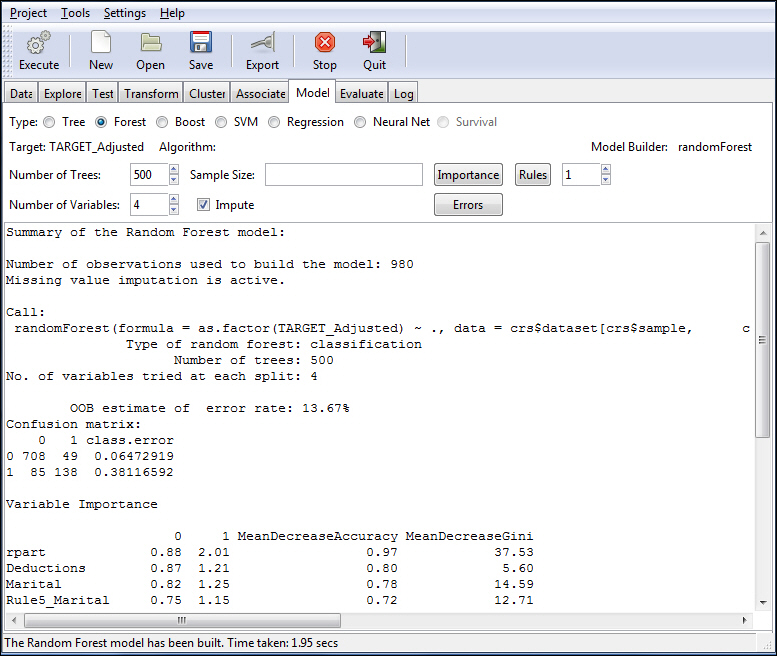Image resolution: width=777 pixels, height=656 pixels.
Task: Stop execution with the red Stop icon
Action: coord(325,43)
